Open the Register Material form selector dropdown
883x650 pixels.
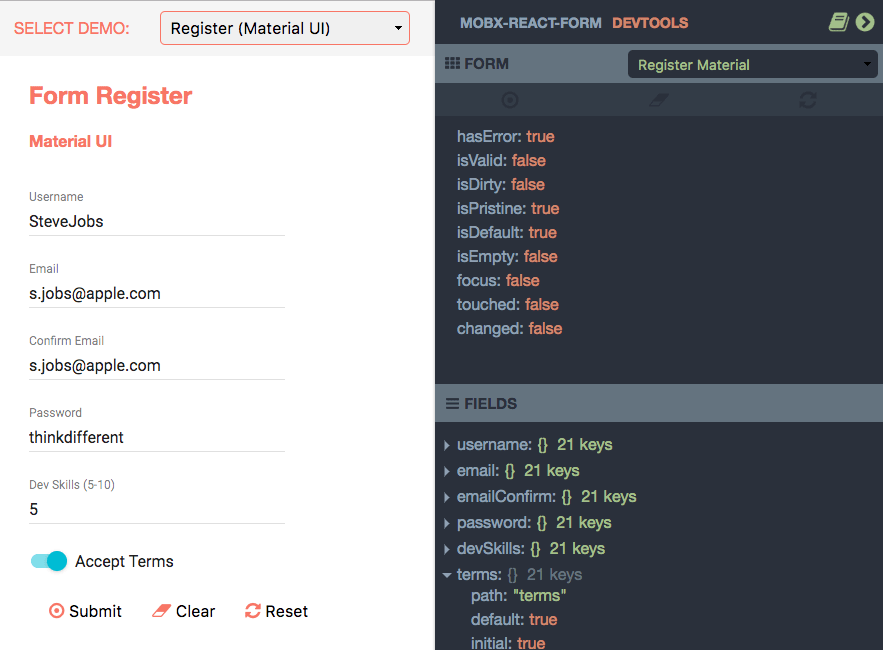[x=752, y=63]
